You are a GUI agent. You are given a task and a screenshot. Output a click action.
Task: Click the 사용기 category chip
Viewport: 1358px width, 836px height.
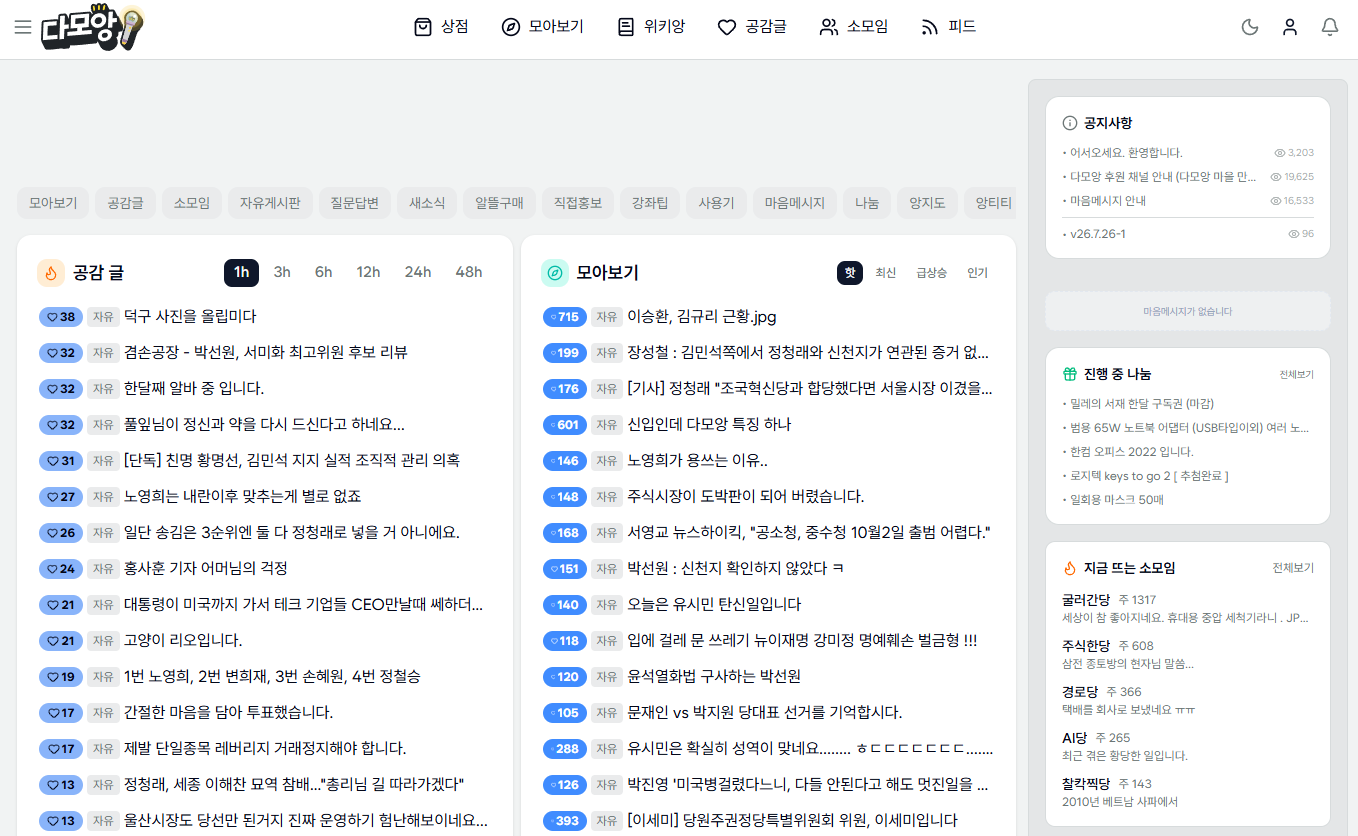pos(716,203)
